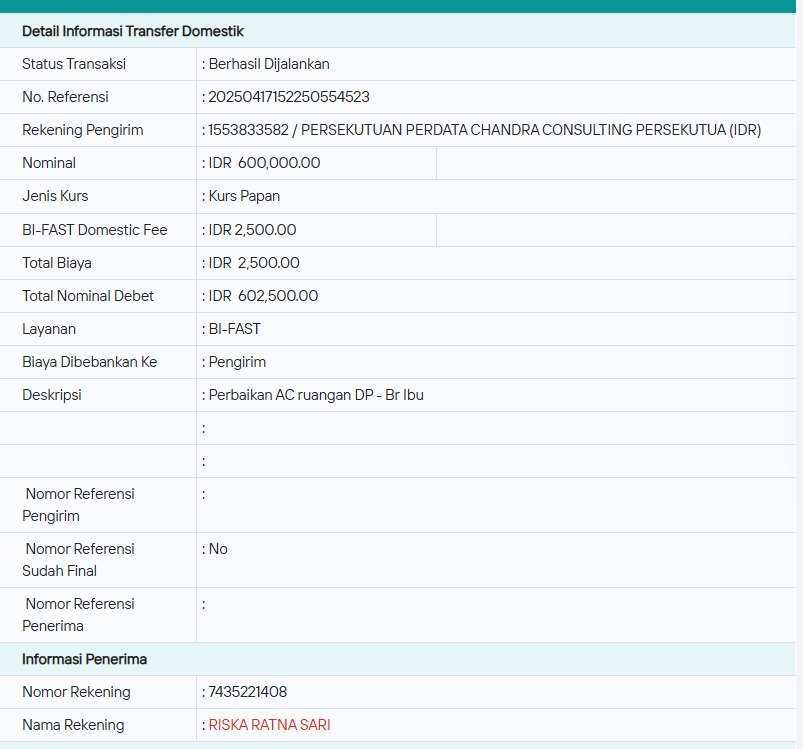Click the Rekening Pengirim label
Viewport: 803px width, 749px height.
(x=83, y=130)
